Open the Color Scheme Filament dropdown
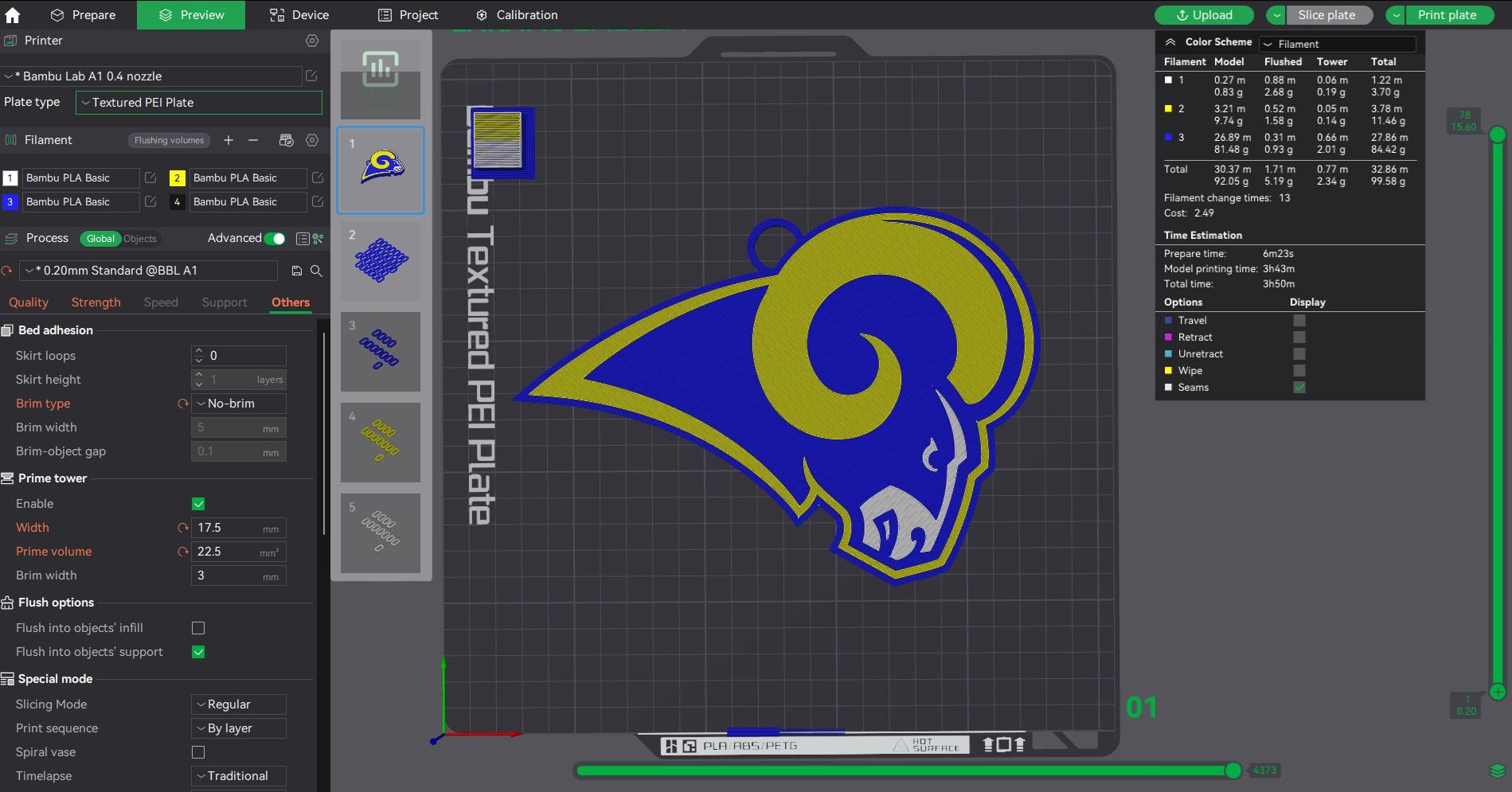1512x792 pixels. 1338,44
